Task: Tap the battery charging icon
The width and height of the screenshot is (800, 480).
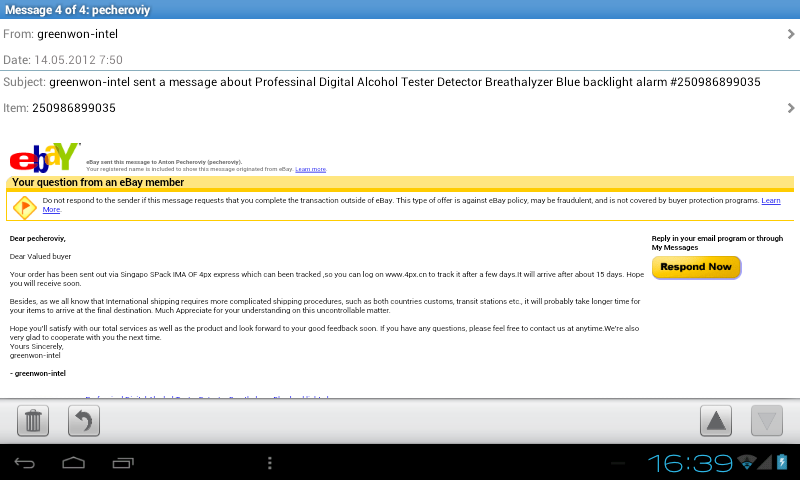Action: [782, 462]
